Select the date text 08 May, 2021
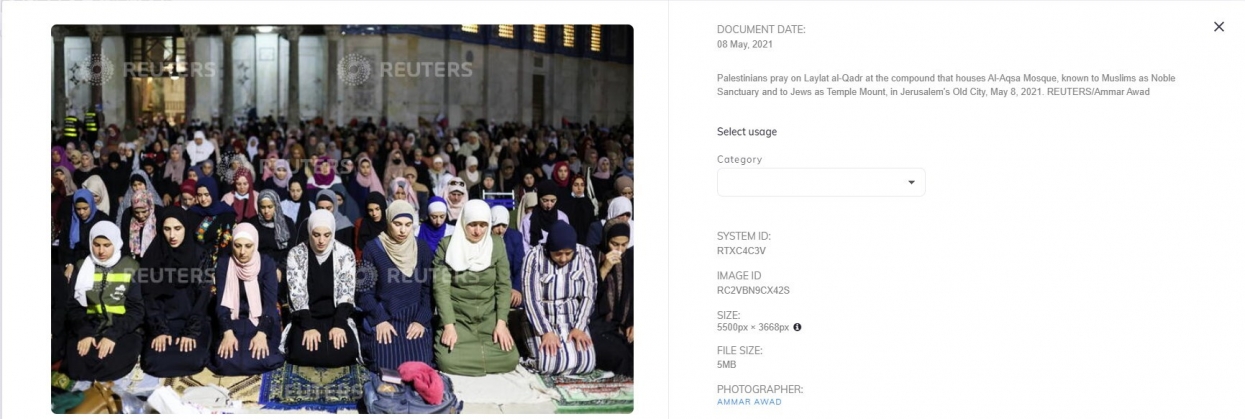This screenshot has height=419, width=1245. 745,45
